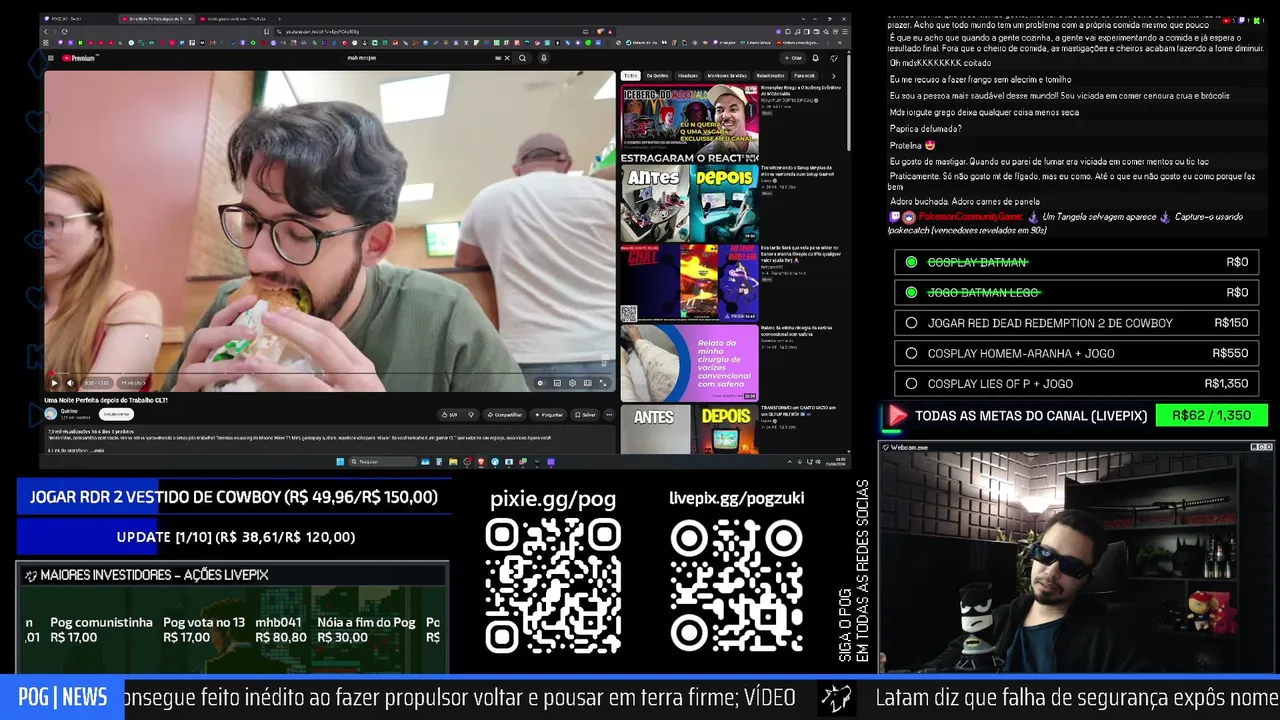Click the 'UPDATE [1/10]' goal bar
Screen dimensions: 1280x720
point(234,537)
